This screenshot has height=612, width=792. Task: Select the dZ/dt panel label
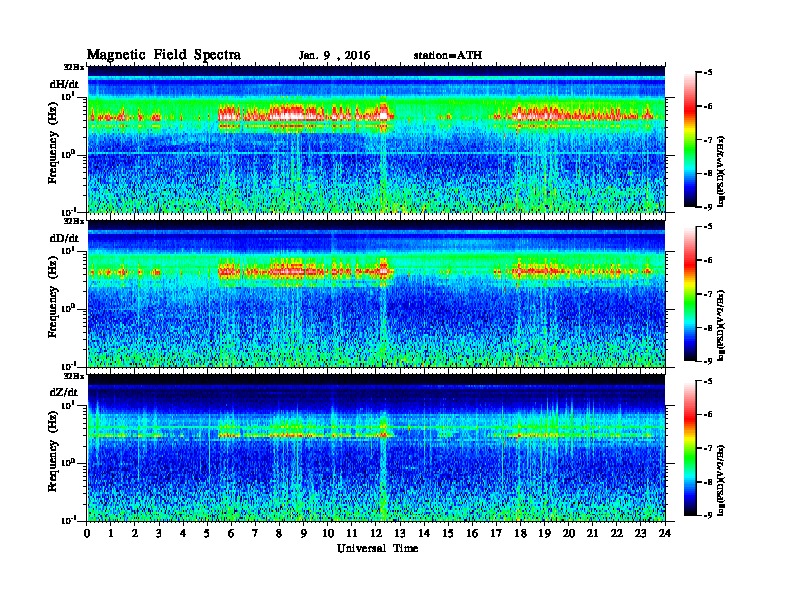tap(64, 392)
